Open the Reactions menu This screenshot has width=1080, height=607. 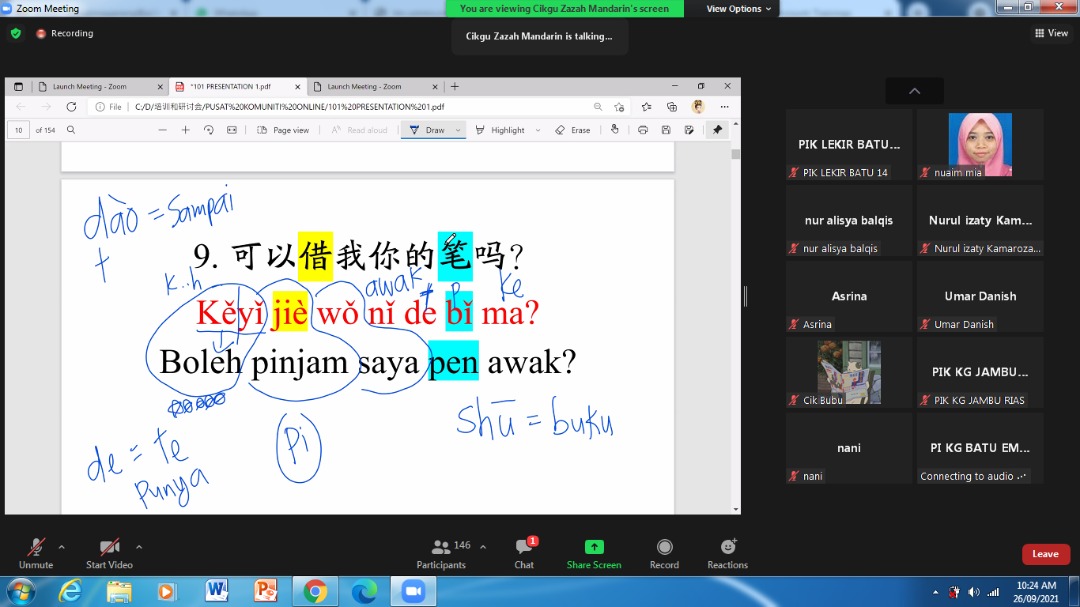click(727, 553)
